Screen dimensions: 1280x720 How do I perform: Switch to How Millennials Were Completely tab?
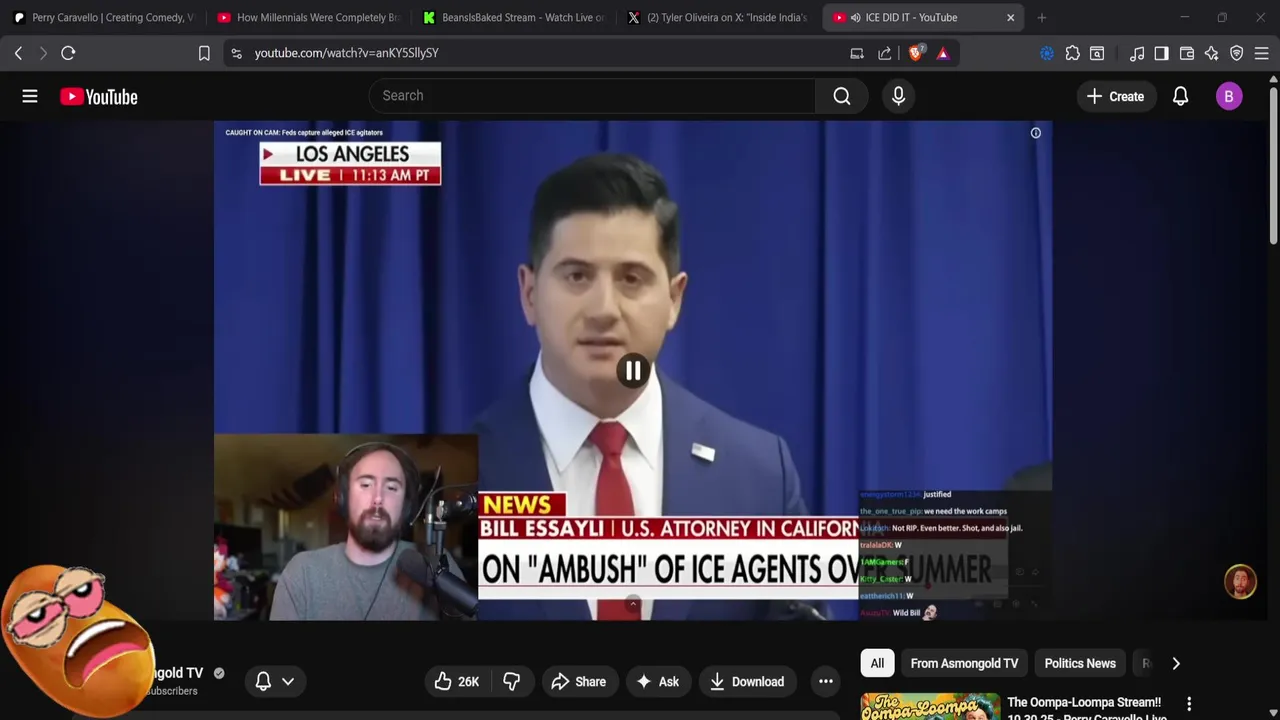coord(307,17)
